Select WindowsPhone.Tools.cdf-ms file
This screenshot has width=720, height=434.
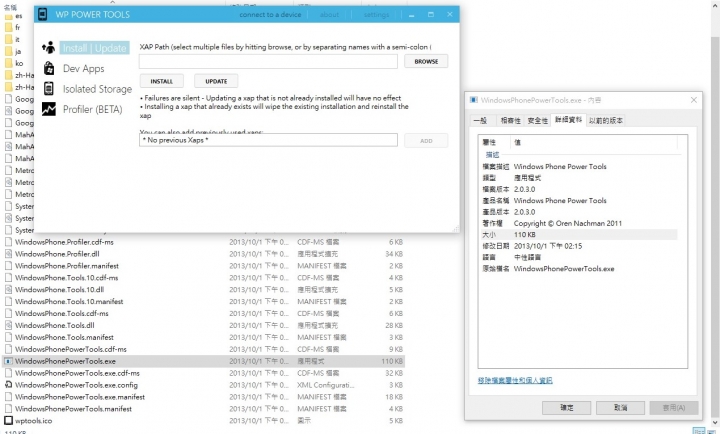click(x=62, y=314)
